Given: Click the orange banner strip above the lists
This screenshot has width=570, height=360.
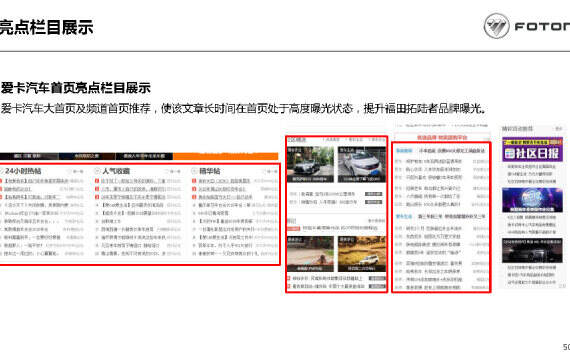Looking at the screenshot, I should pos(225,156).
